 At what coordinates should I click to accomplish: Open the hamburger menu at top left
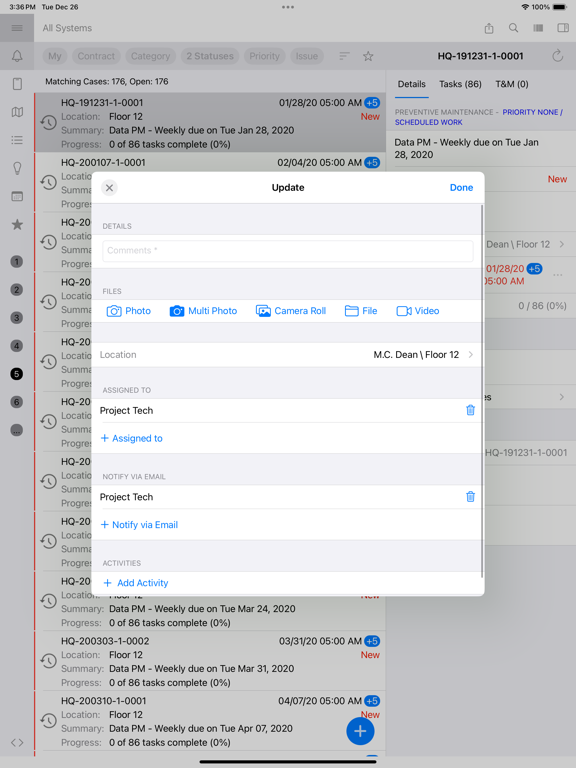[17, 28]
